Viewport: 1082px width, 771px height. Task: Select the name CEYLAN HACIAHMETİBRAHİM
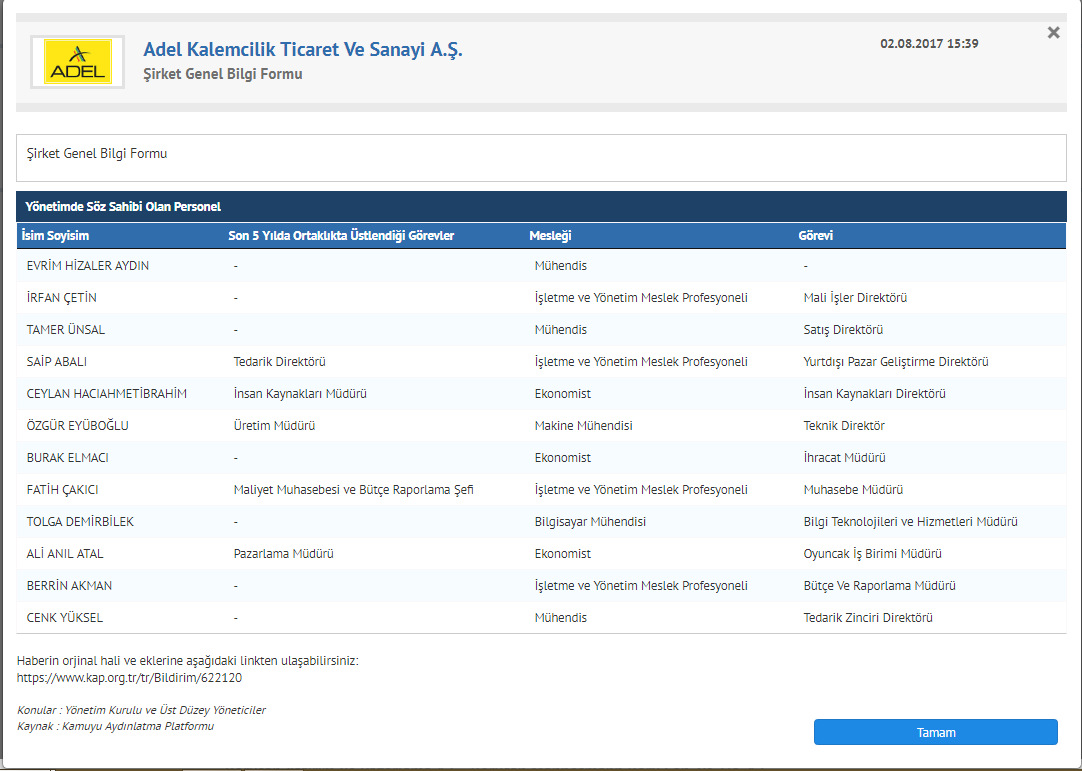pyautogui.click(x=106, y=393)
